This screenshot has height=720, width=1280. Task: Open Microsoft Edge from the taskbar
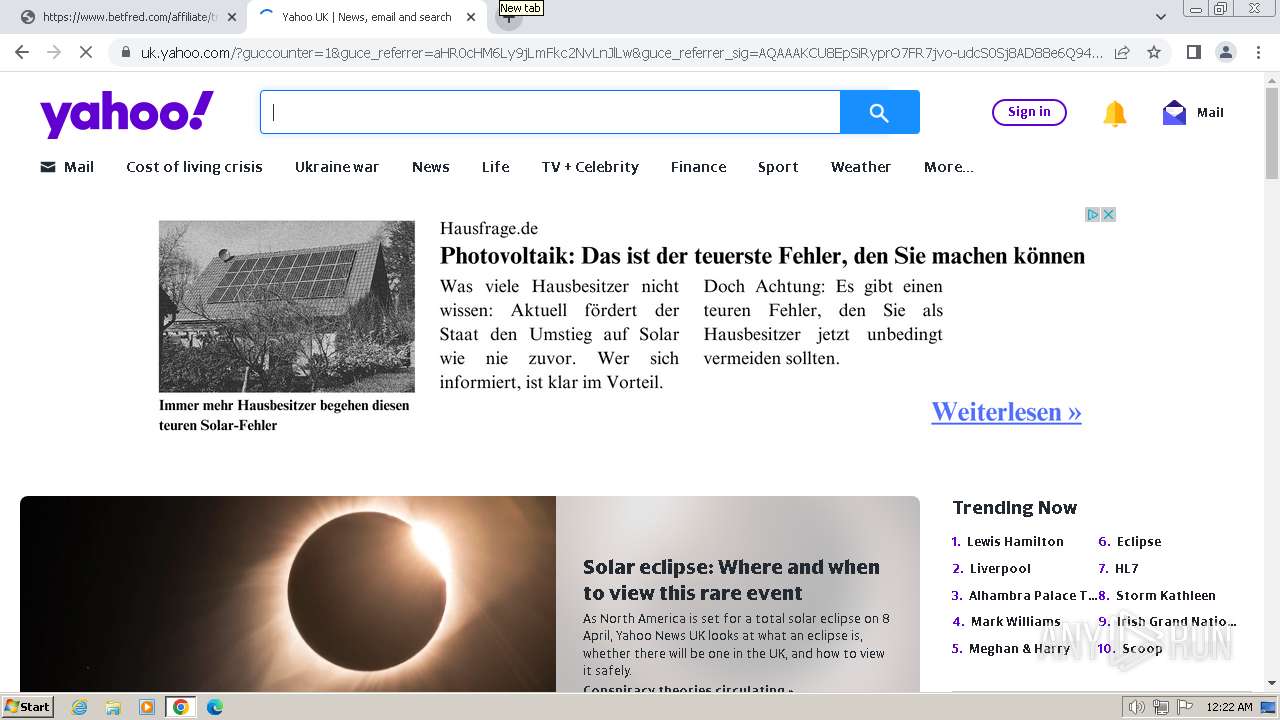[x=215, y=707]
